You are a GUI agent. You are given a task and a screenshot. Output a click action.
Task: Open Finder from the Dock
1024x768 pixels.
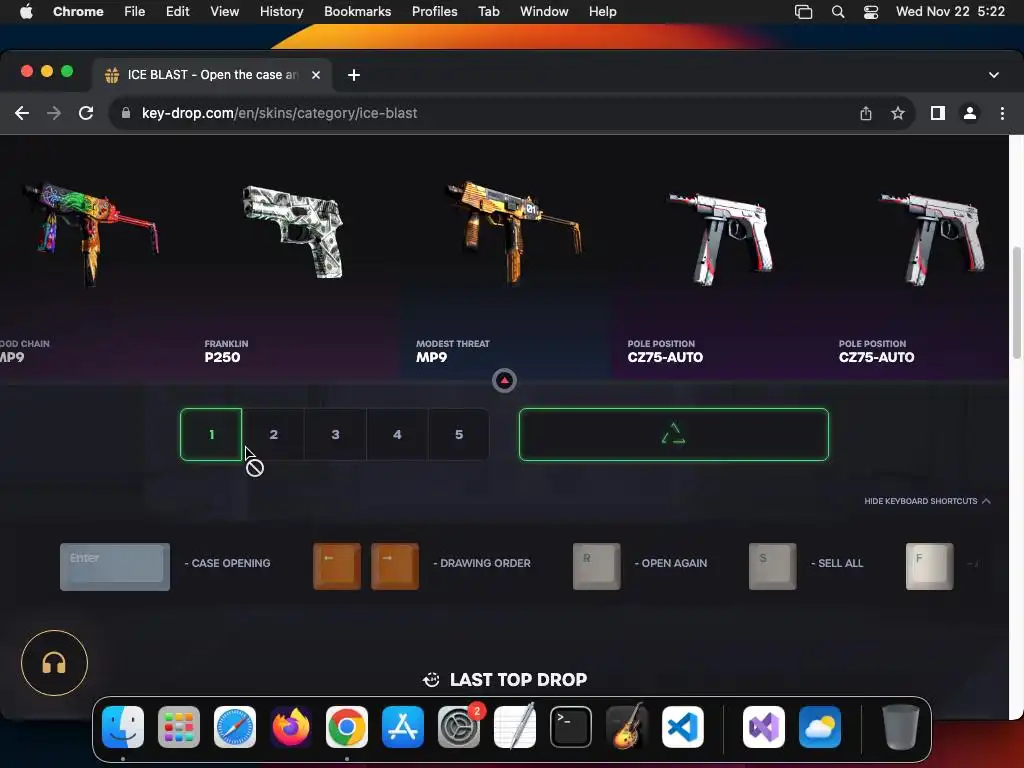[x=123, y=727]
